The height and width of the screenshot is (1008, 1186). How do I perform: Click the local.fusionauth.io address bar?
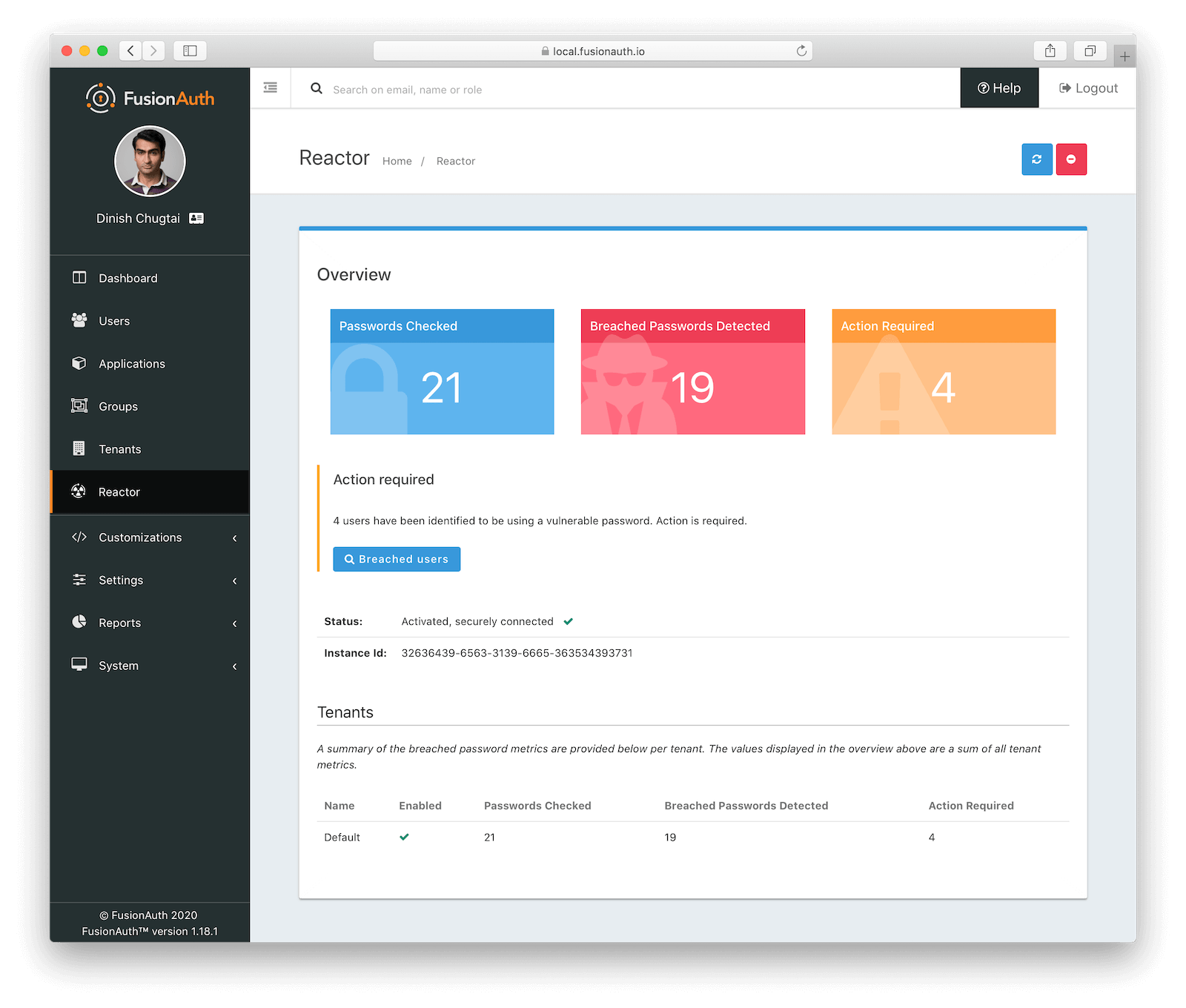coord(593,50)
